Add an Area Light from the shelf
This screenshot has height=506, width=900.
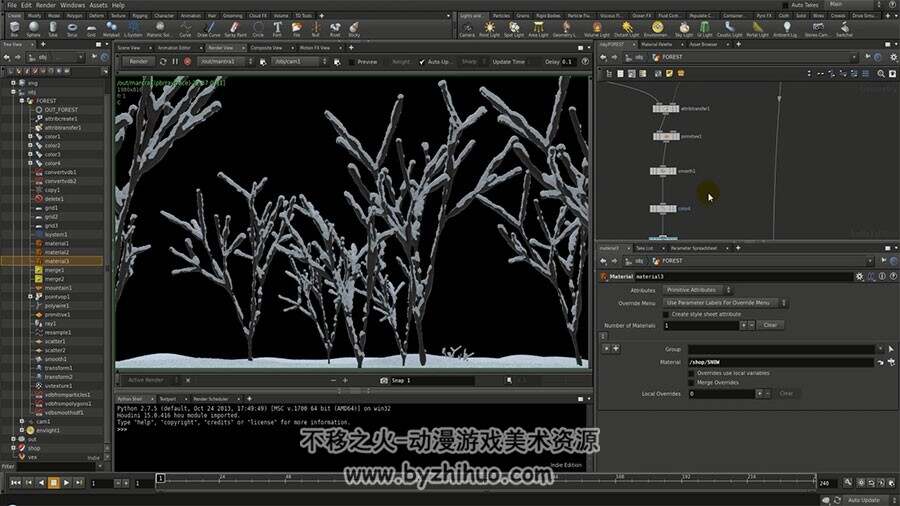click(538, 28)
